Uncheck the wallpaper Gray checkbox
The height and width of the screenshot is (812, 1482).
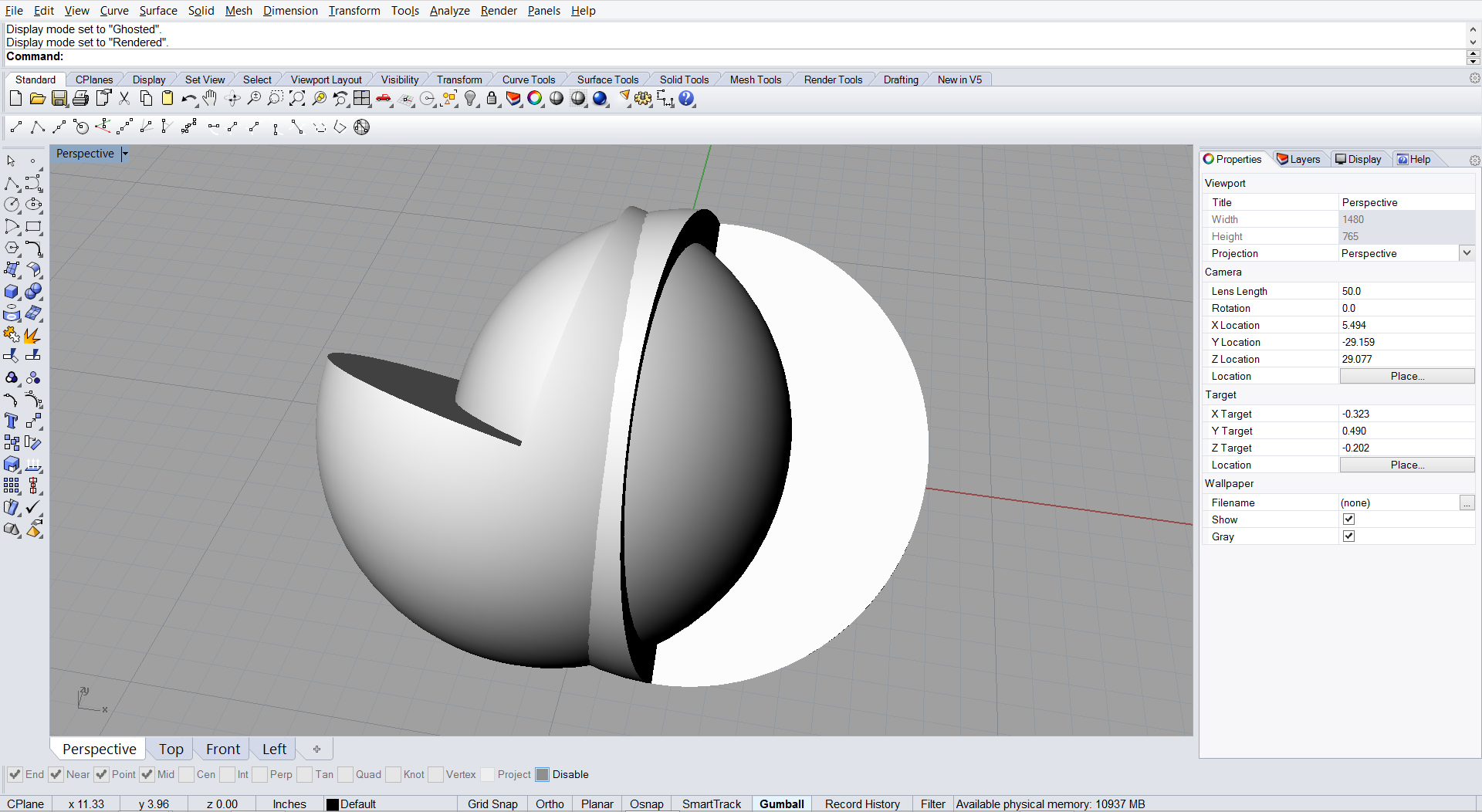[x=1348, y=536]
